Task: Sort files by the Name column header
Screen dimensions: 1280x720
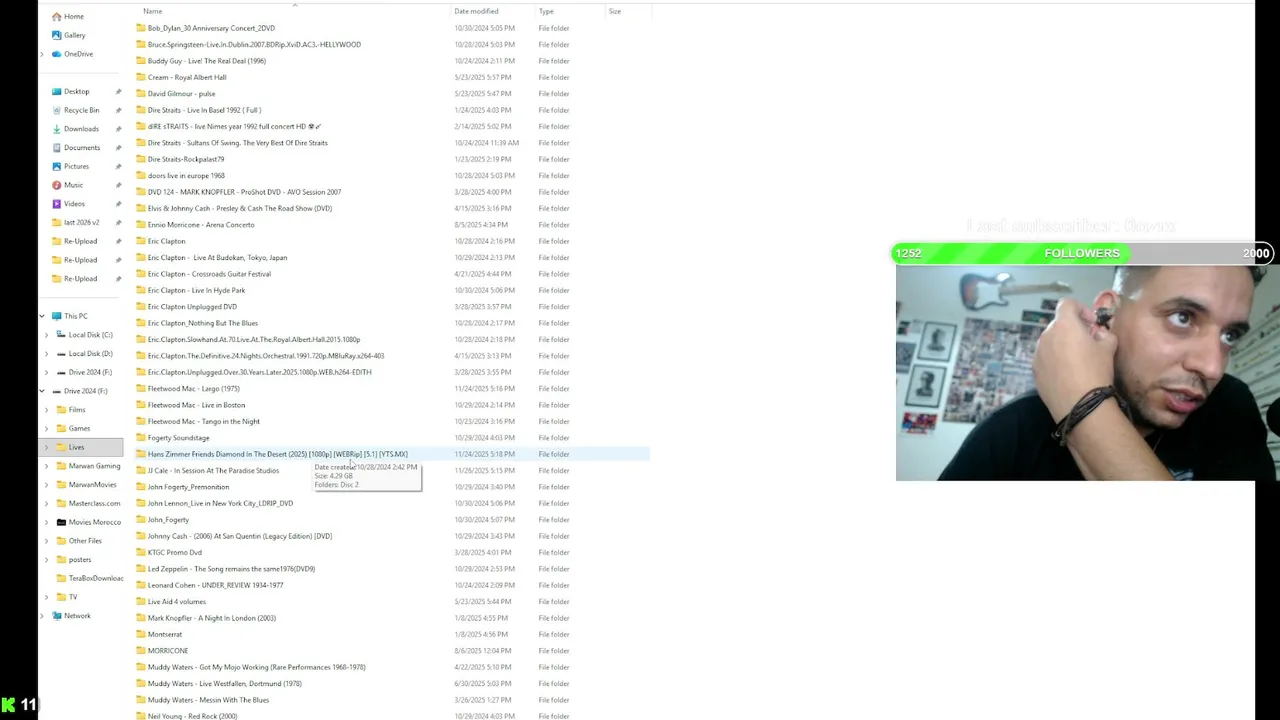Action: (x=152, y=11)
